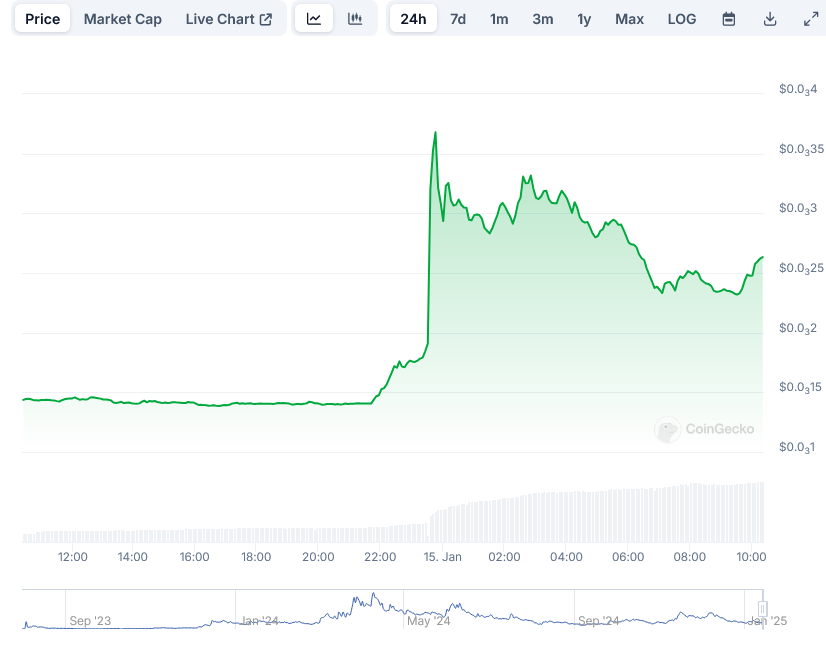Image resolution: width=826 pixels, height=647 pixels.
Task: Download the chart data
Action: tap(770, 19)
